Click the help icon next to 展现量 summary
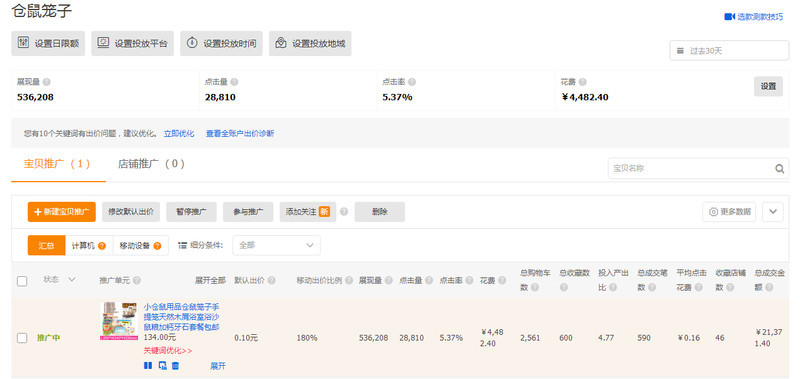 coord(46,82)
